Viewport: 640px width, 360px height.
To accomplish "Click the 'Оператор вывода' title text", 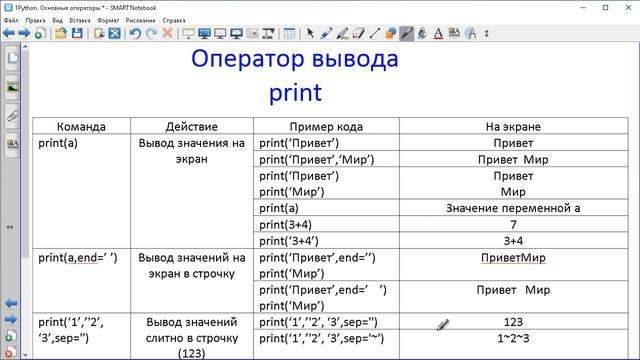I will click(x=295, y=59).
